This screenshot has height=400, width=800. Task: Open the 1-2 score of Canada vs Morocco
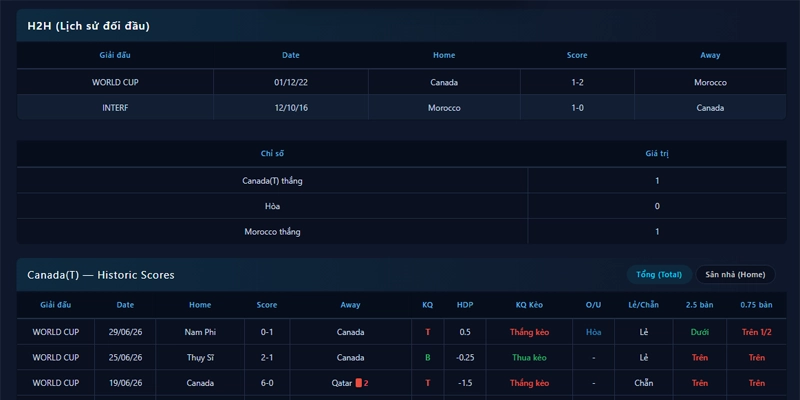[577, 82]
